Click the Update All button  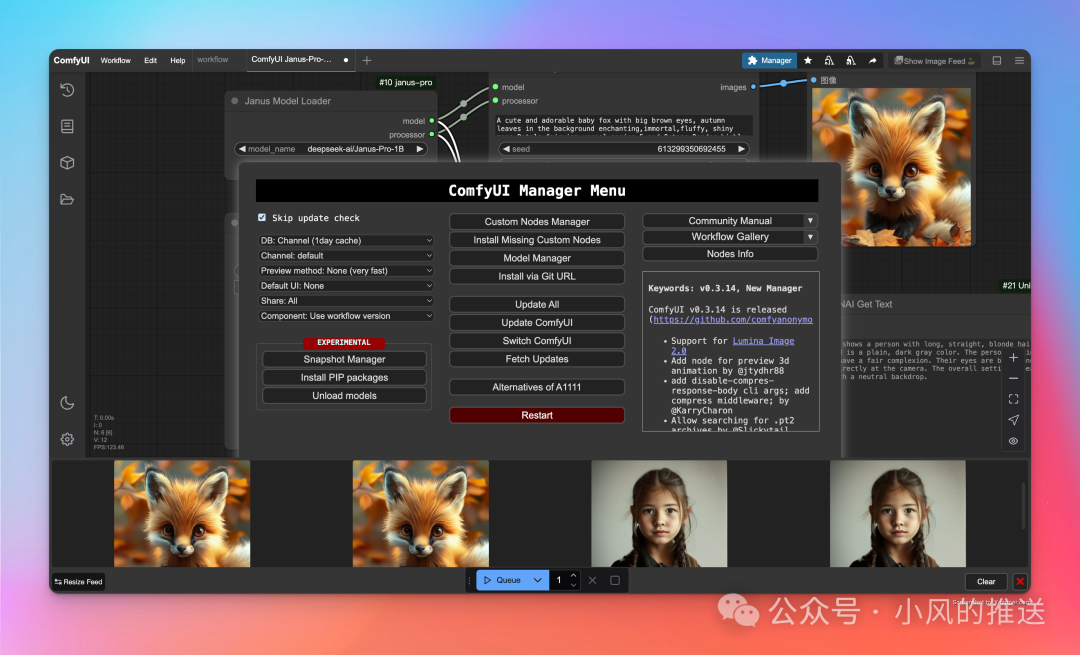pyautogui.click(x=537, y=304)
